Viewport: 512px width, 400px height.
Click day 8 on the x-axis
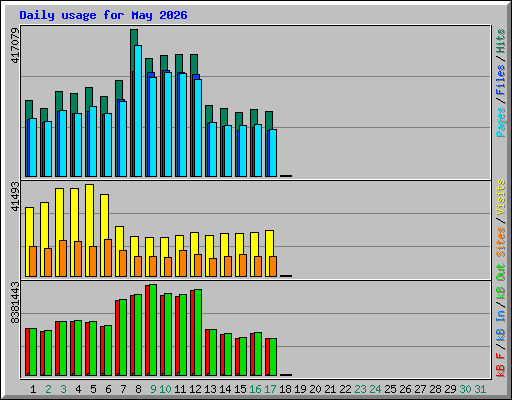click(x=138, y=389)
